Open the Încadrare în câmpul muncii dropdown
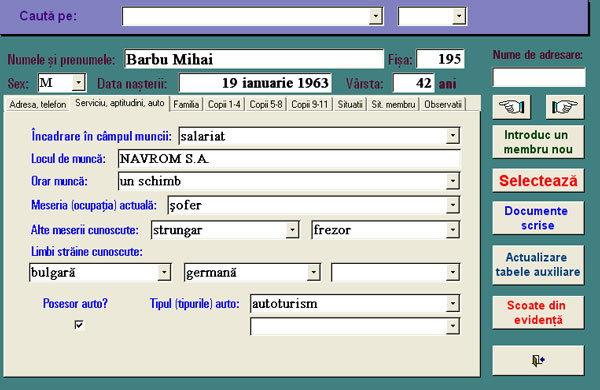The width and height of the screenshot is (600, 390). [x=453, y=135]
